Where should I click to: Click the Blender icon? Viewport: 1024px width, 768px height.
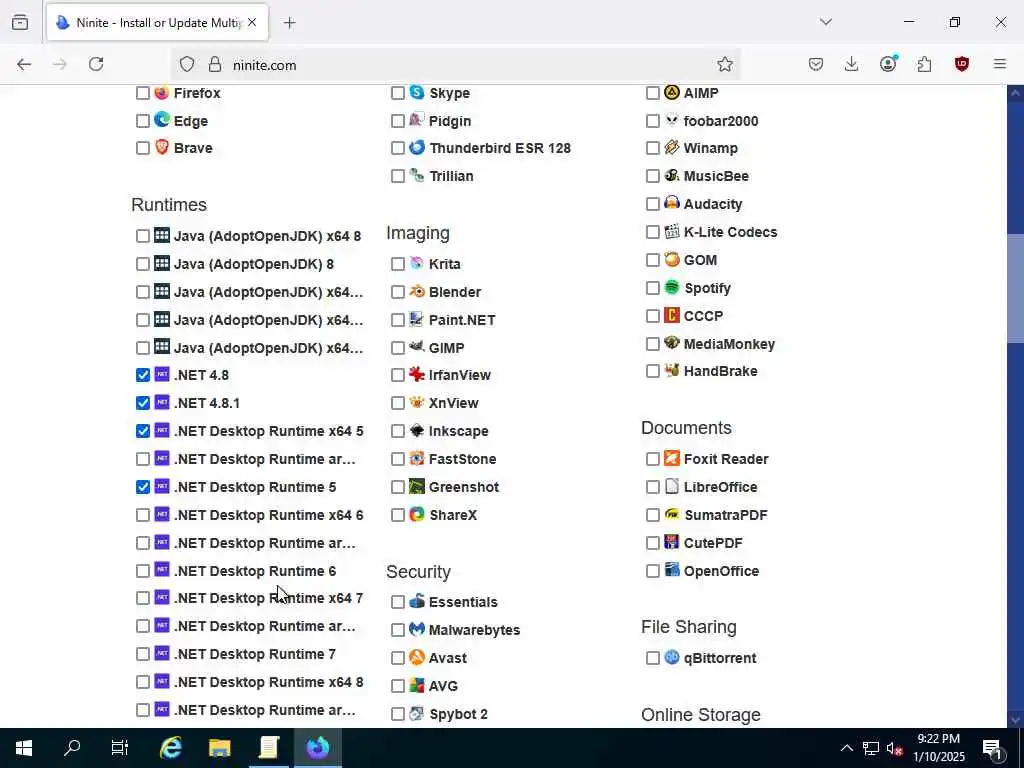[417, 291]
